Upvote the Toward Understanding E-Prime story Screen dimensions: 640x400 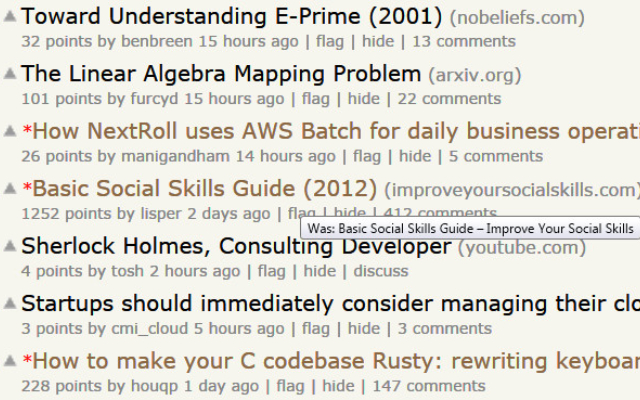pos(10,17)
